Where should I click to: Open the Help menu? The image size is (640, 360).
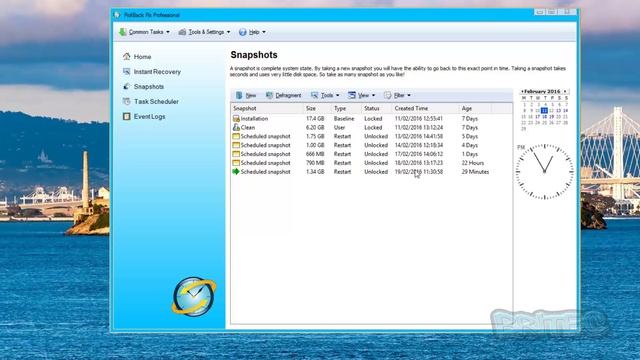[x=252, y=32]
